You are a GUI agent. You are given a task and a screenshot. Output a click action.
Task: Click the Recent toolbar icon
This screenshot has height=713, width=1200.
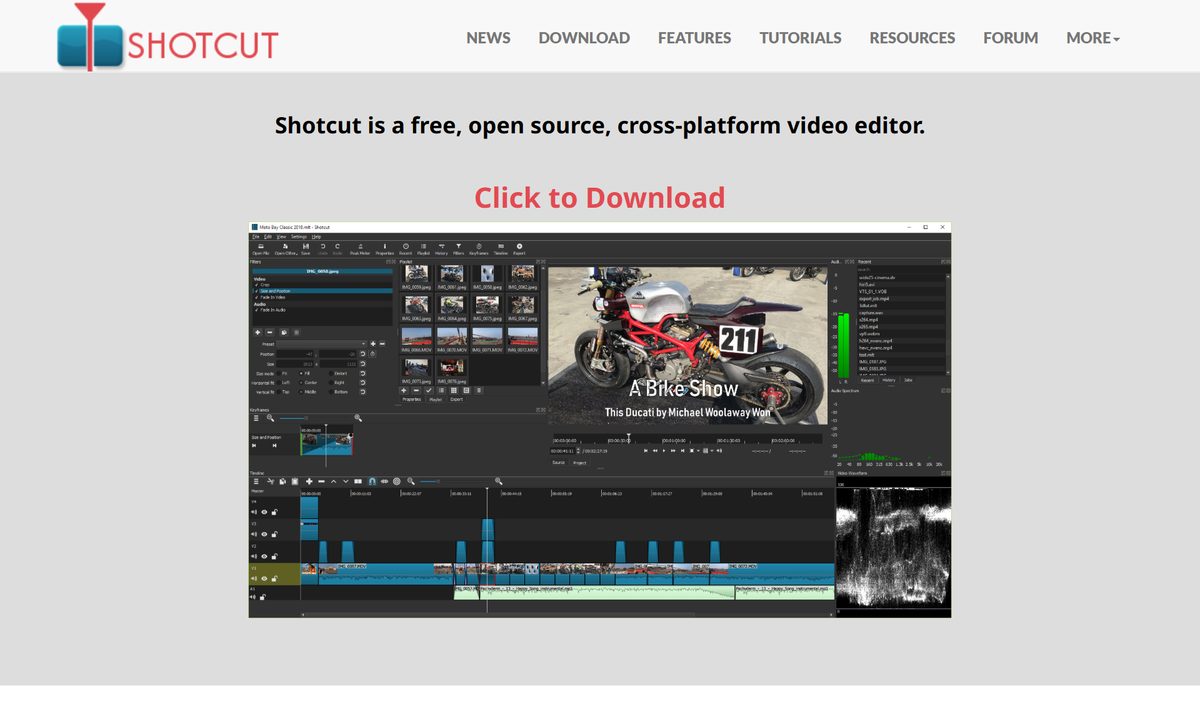point(405,246)
